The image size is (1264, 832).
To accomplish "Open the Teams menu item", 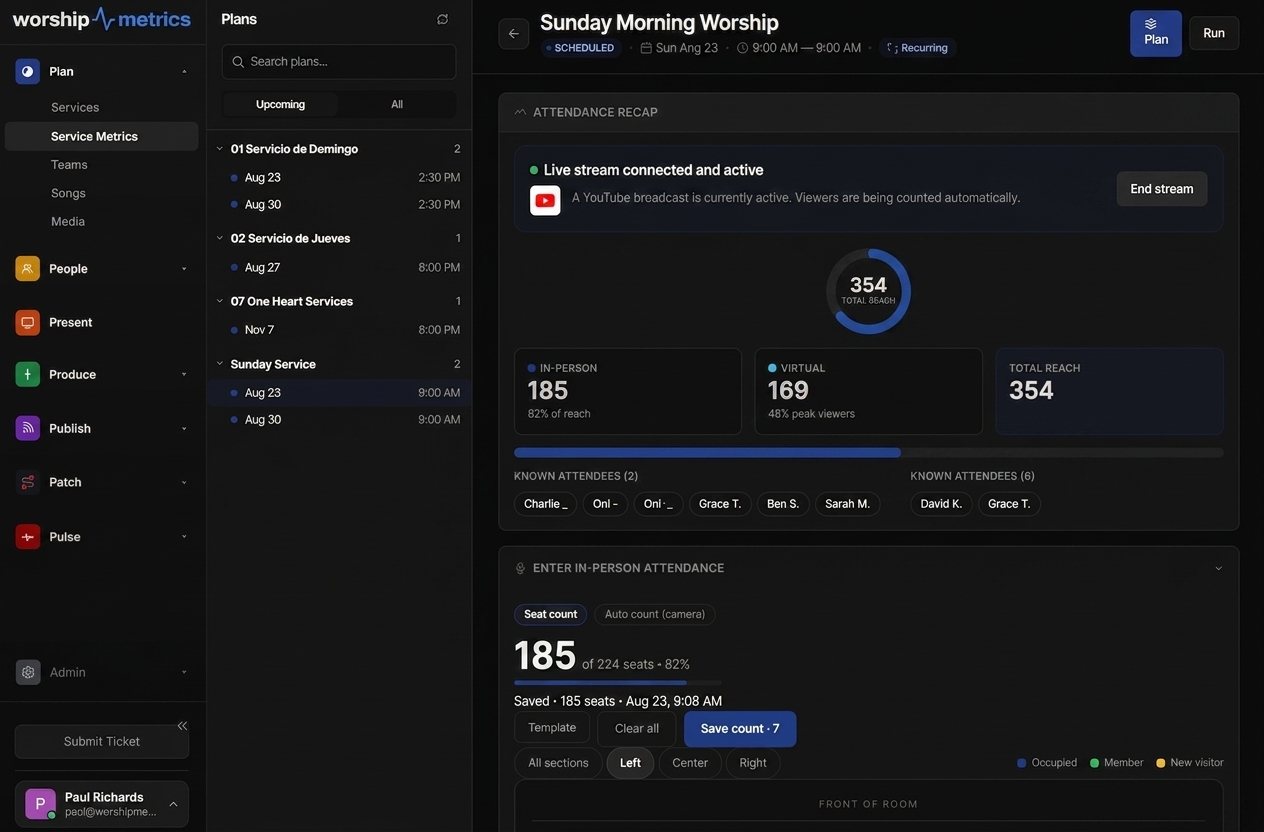I will pos(69,164).
